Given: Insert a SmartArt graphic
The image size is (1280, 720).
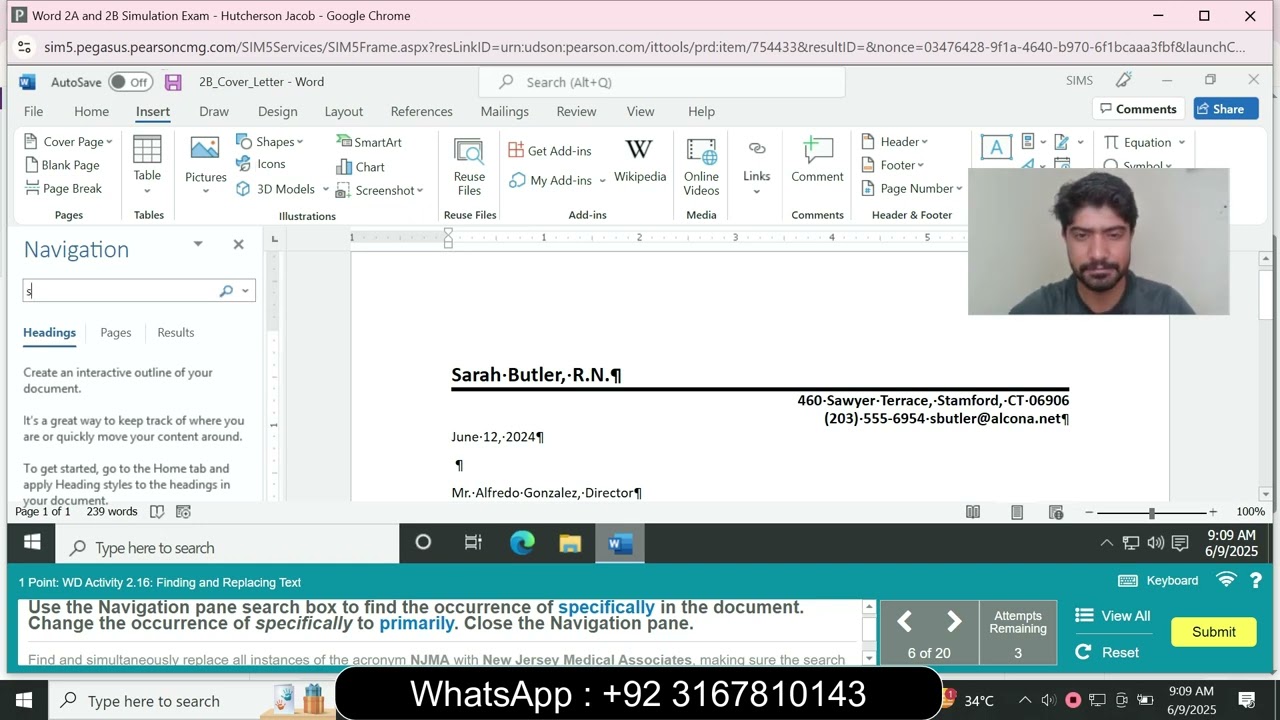Looking at the screenshot, I should [x=369, y=142].
